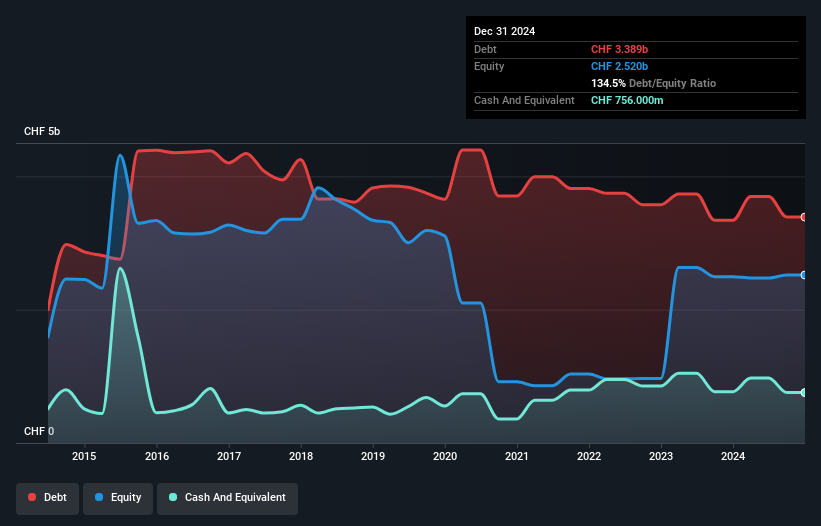Click the 134.5% Debt/Equity Ratio text

point(653,83)
